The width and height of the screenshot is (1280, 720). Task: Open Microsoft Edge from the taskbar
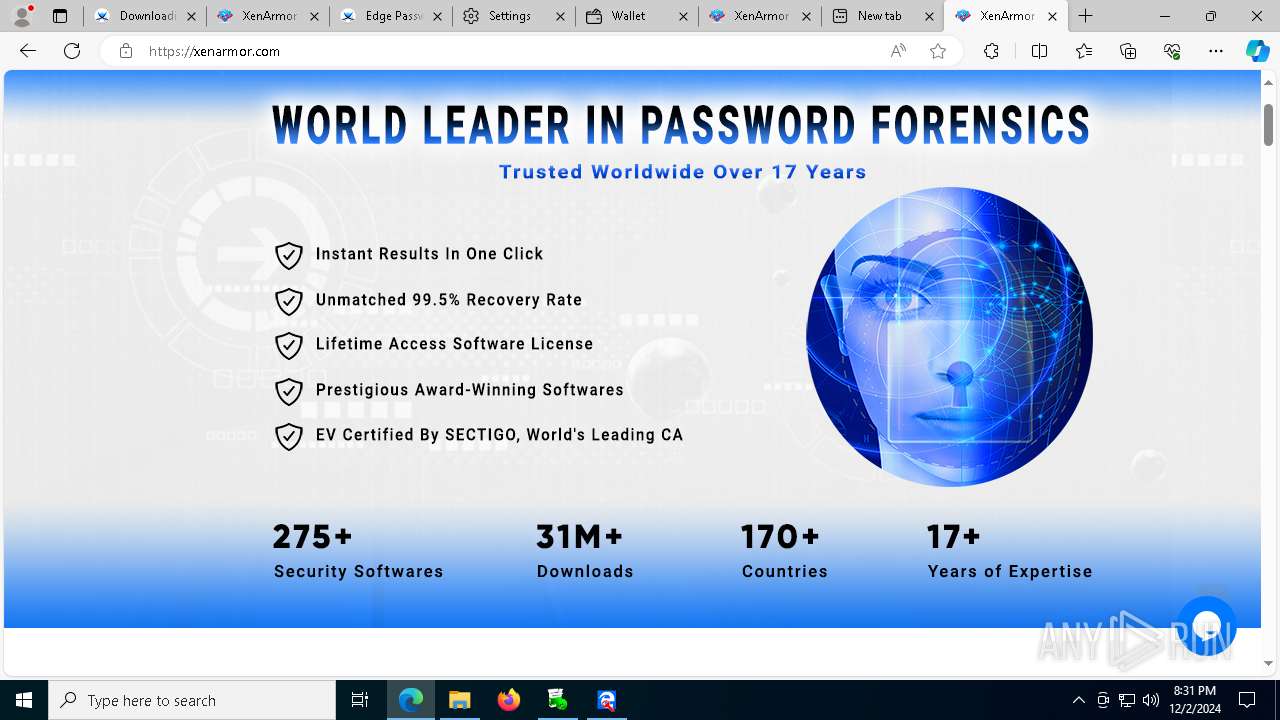pos(411,700)
